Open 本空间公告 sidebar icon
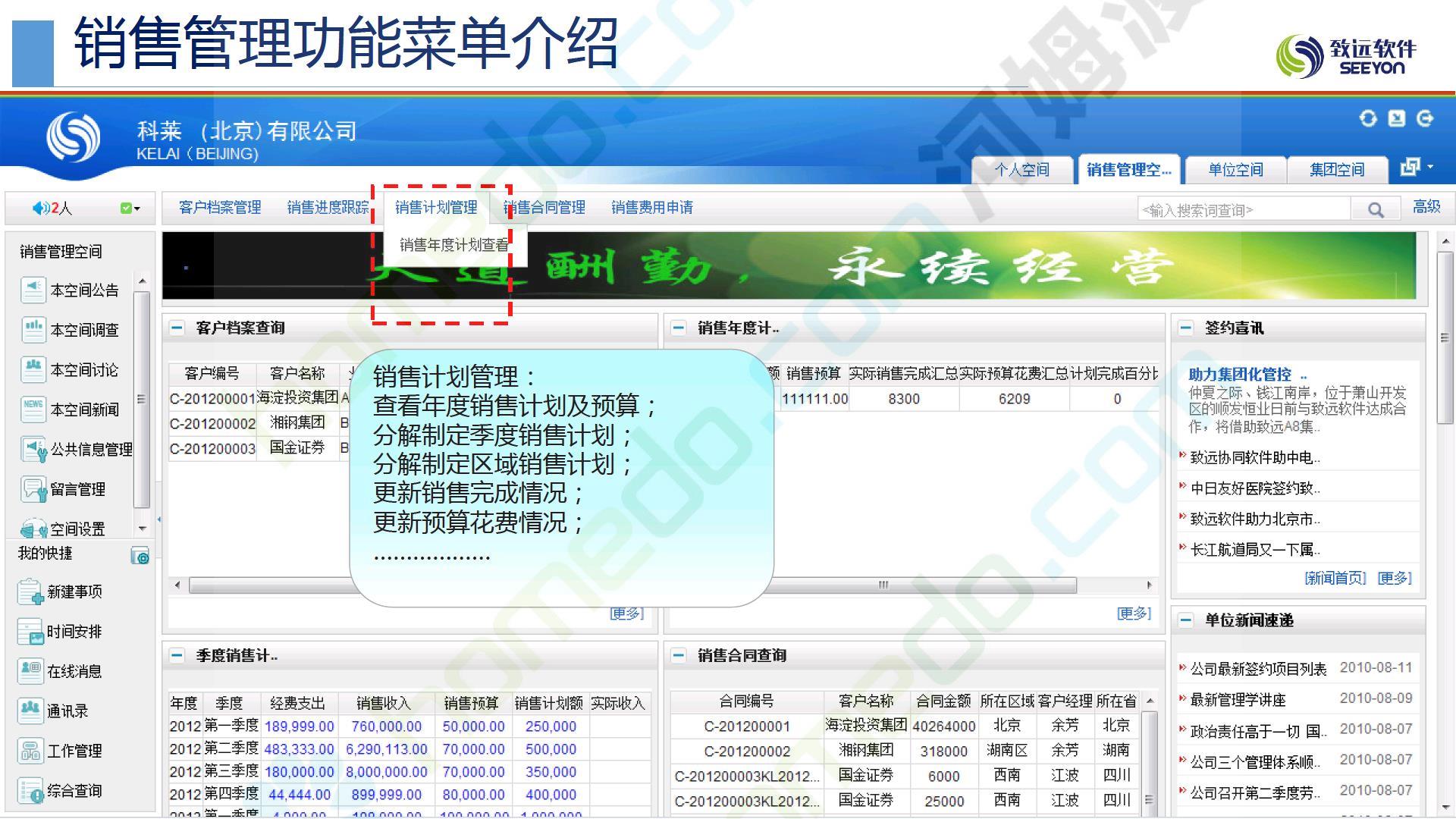Image resolution: width=1456 pixels, height=819 pixels. pos(33,290)
